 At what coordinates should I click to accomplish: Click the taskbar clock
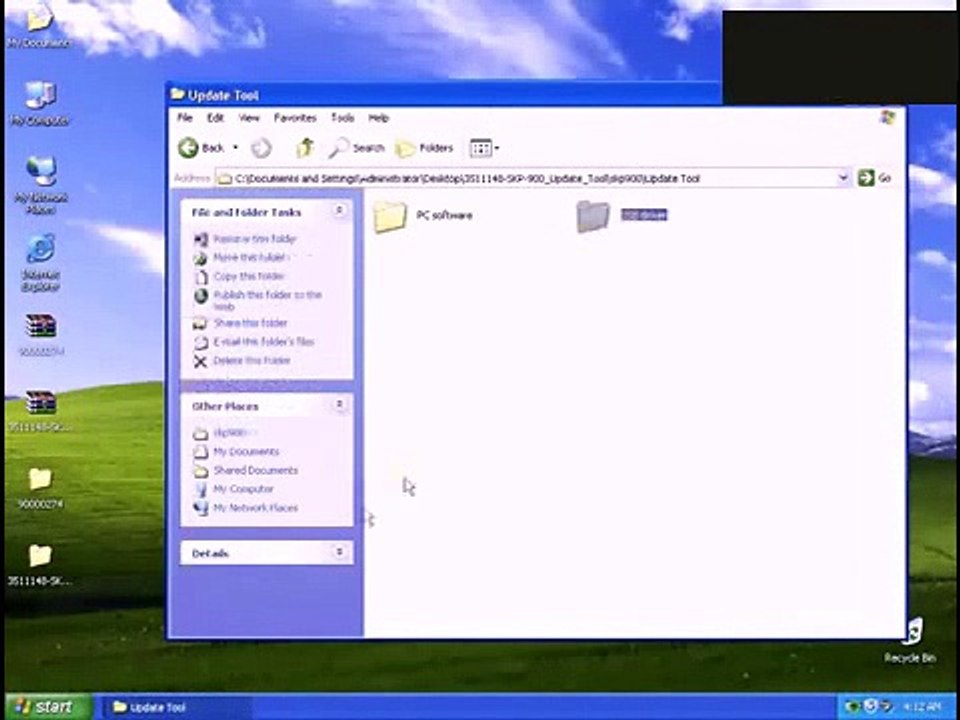click(921, 707)
